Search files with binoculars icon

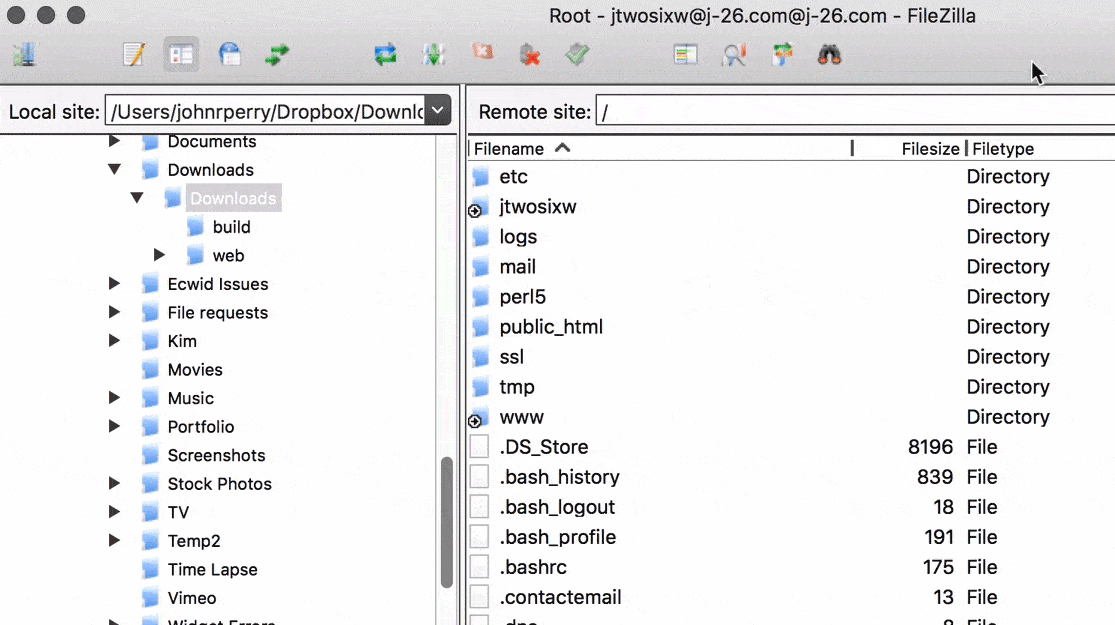click(x=829, y=54)
